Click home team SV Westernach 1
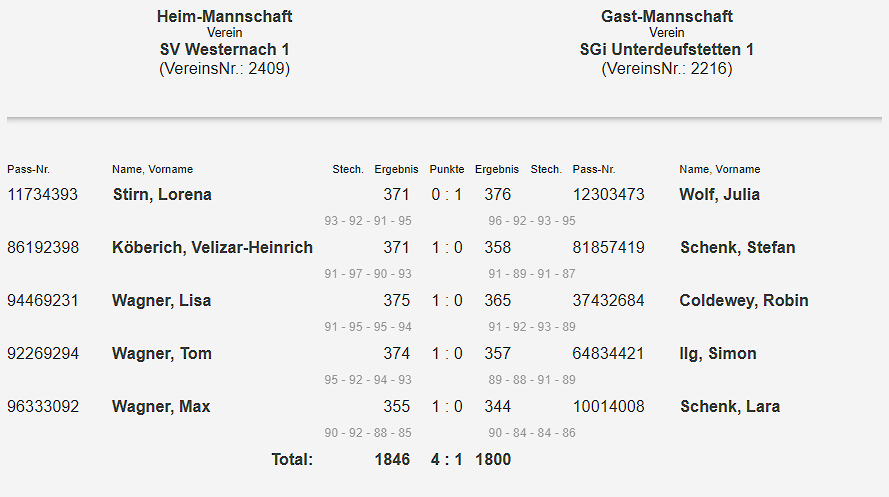This screenshot has height=497, width=889. pyautogui.click(x=225, y=50)
